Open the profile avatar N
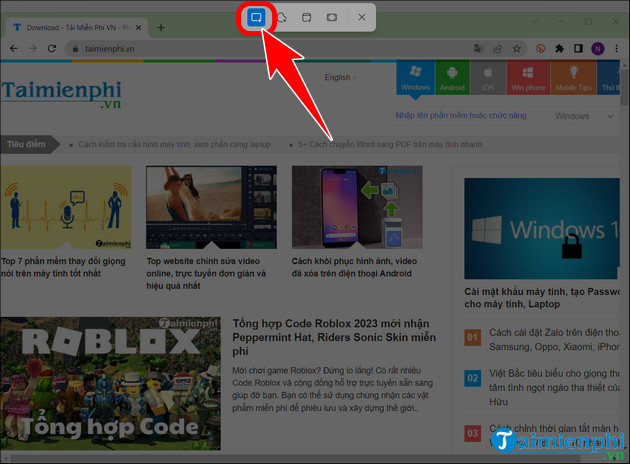The width and height of the screenshot is (630, 464). [597, 49]
